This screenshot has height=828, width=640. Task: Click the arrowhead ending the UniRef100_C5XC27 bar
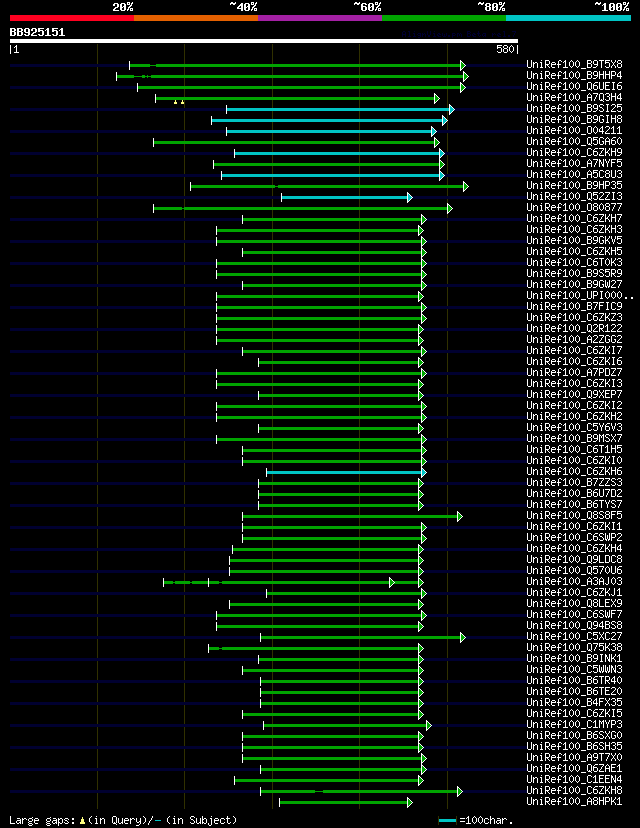[x=463, y=637]
